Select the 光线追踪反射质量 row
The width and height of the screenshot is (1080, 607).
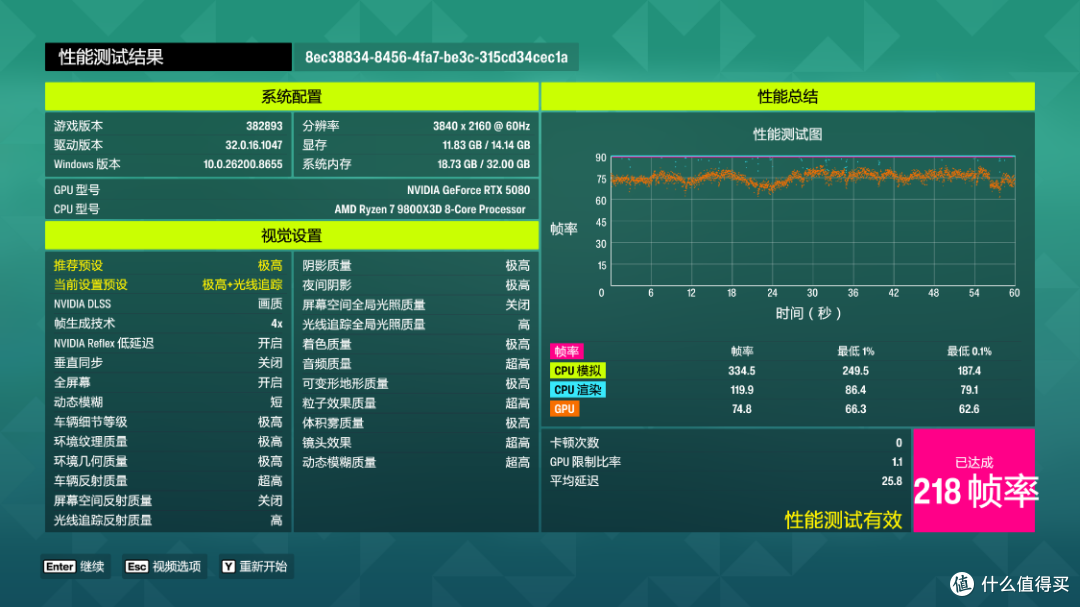(x=168, y=520)
